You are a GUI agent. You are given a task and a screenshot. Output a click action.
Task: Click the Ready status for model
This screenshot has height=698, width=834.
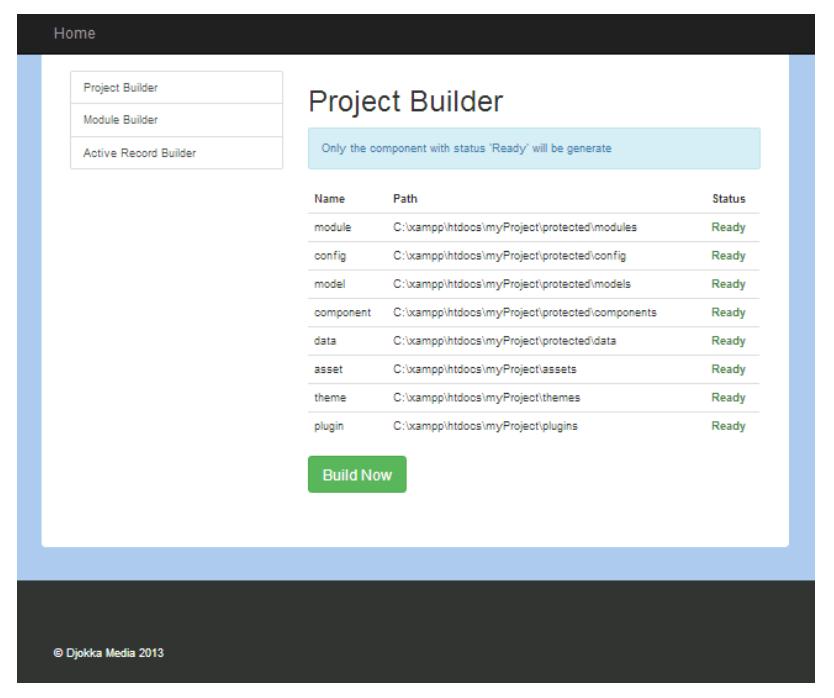click(728, 284)
